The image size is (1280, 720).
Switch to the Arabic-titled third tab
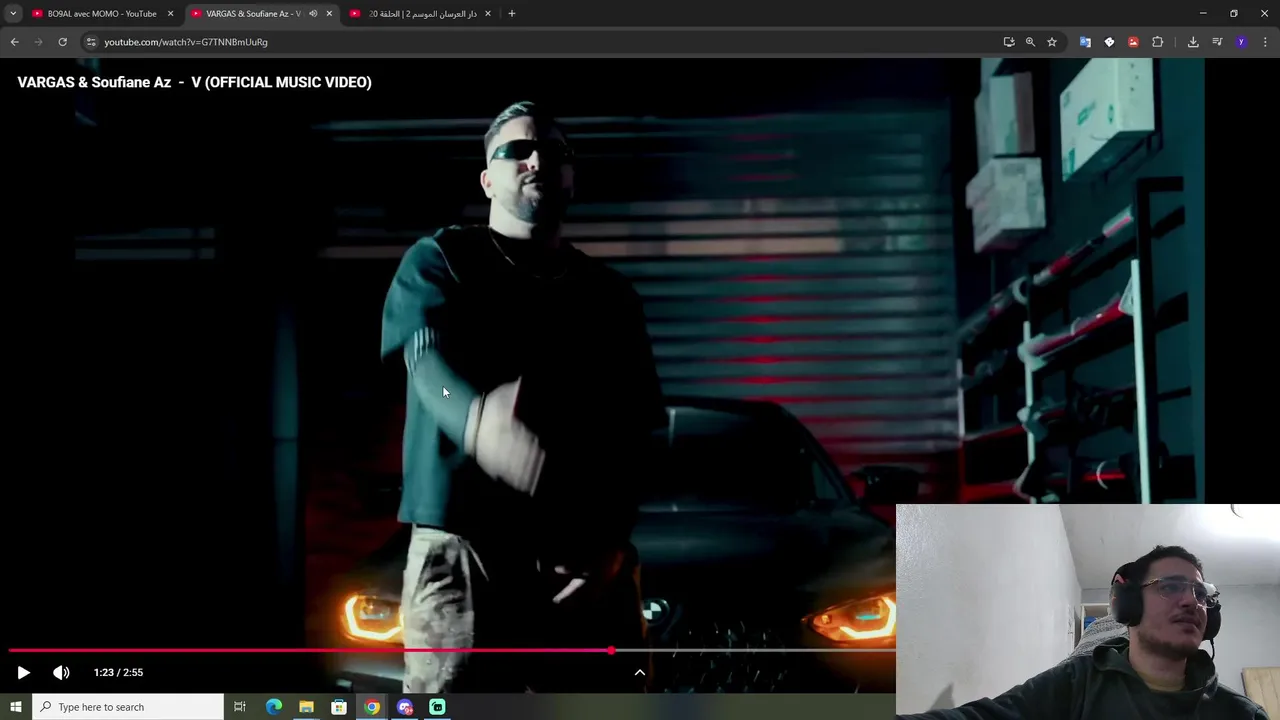[x=421, y=14]
